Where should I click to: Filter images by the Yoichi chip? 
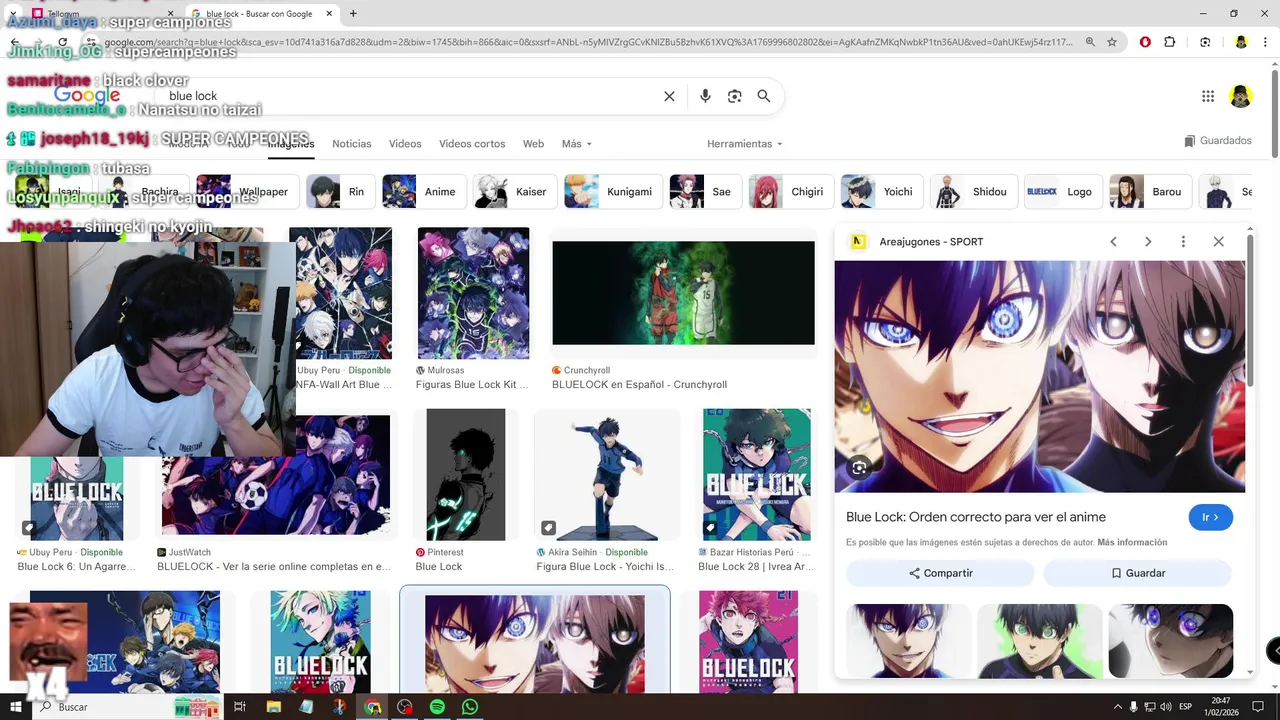[x=881, y=192]
